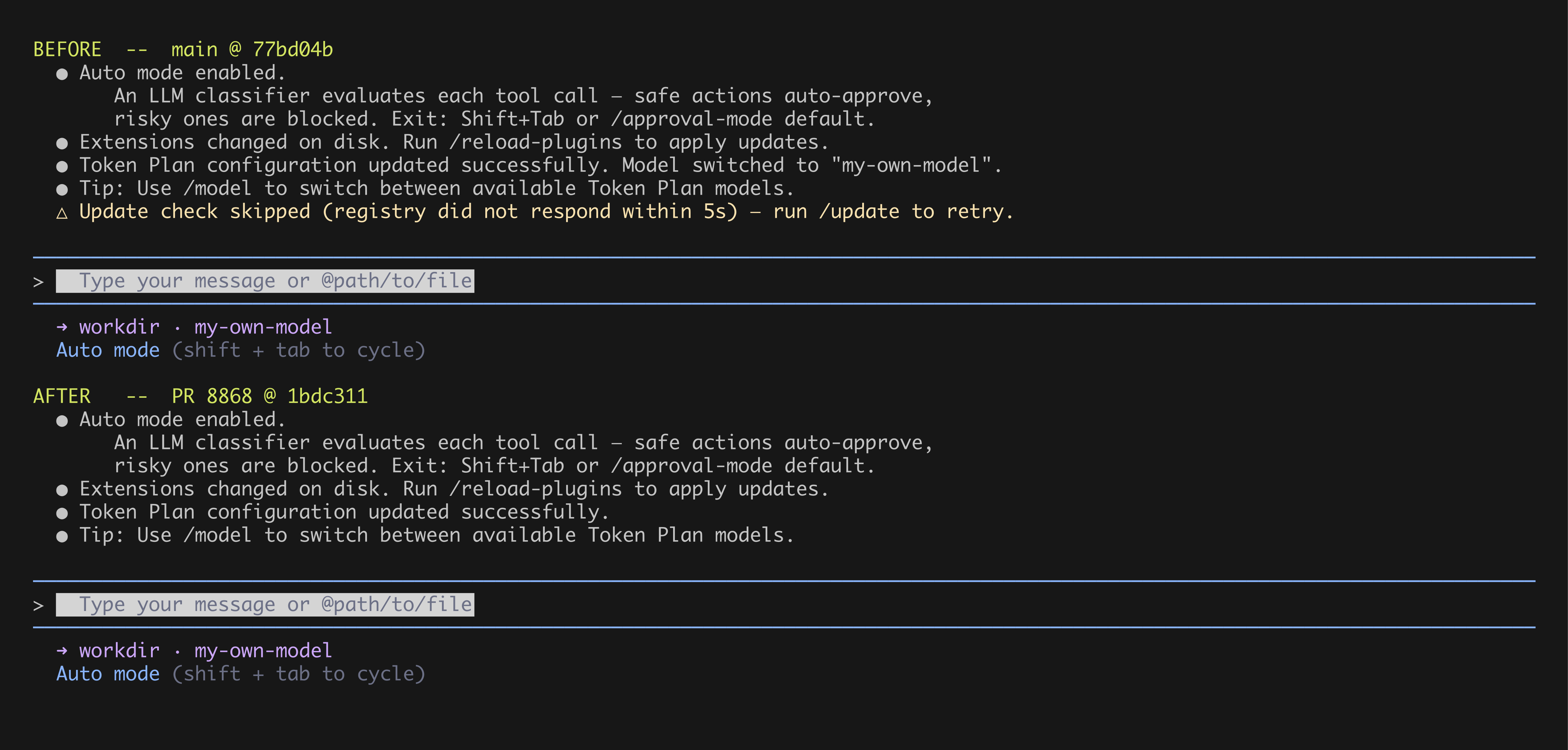Click the AFTER PR 8868 @ 1bdc311 header

(200, 396)
